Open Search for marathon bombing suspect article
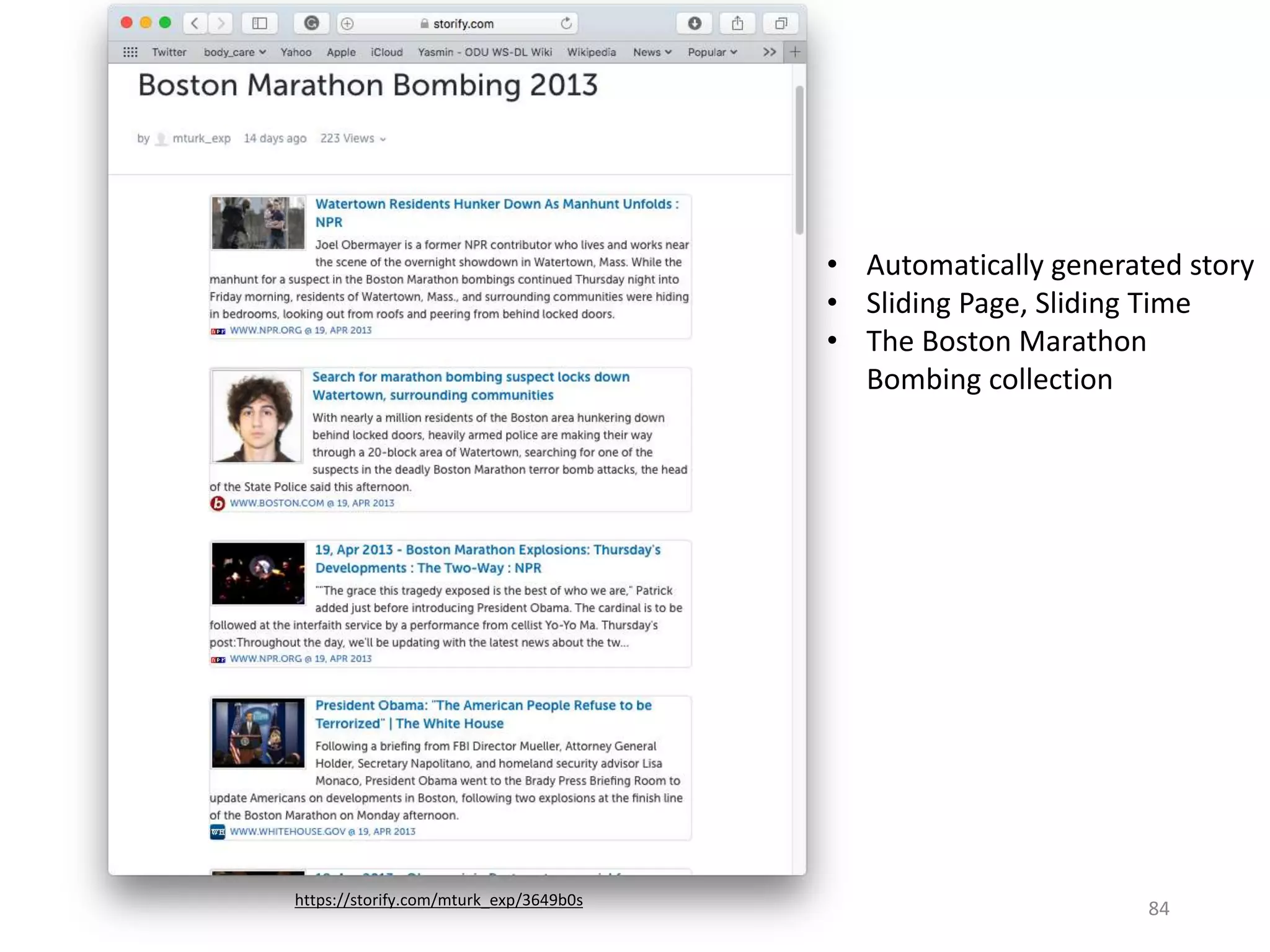1270x952 pixels. (x=471, y=386)
